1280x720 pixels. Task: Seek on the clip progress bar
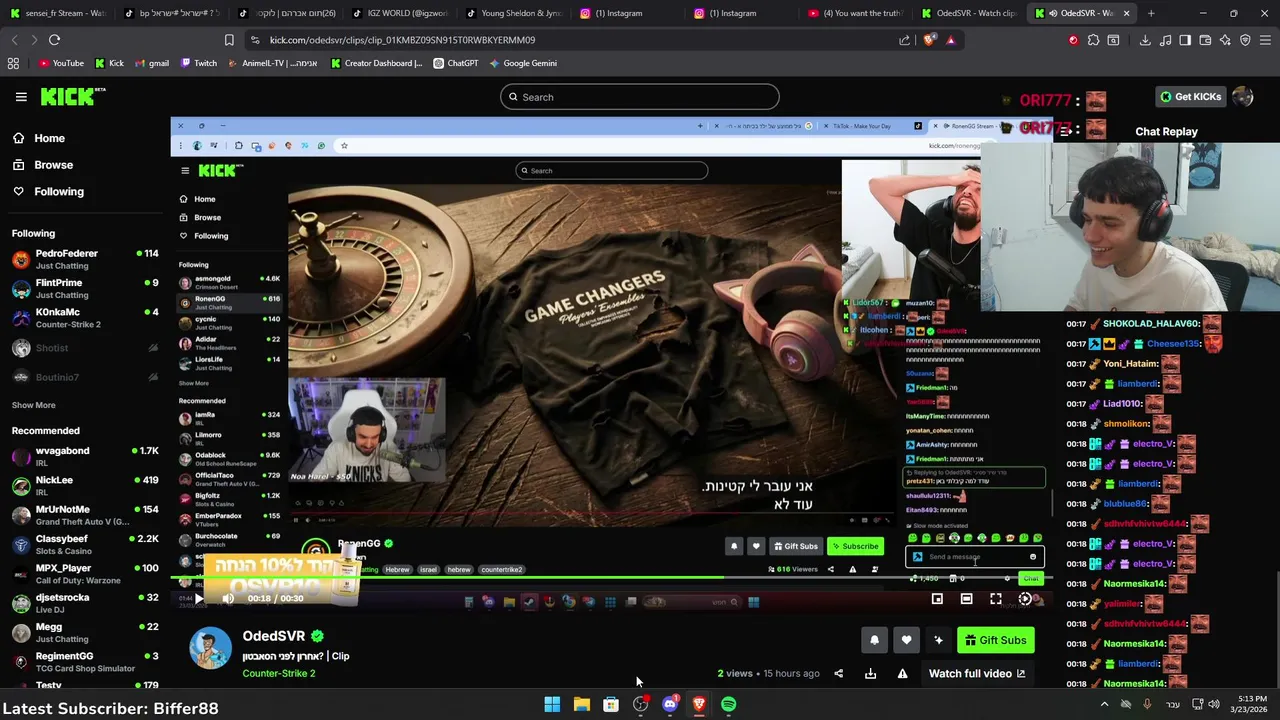click(612, 578)
